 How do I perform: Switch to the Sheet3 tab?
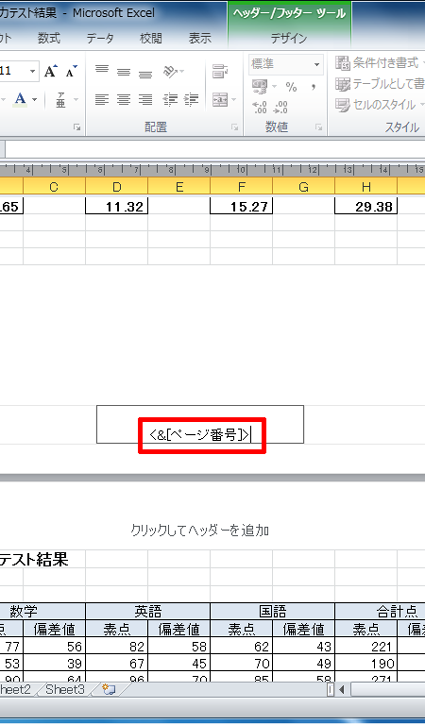pyautogui.click(x=65, y=690)
